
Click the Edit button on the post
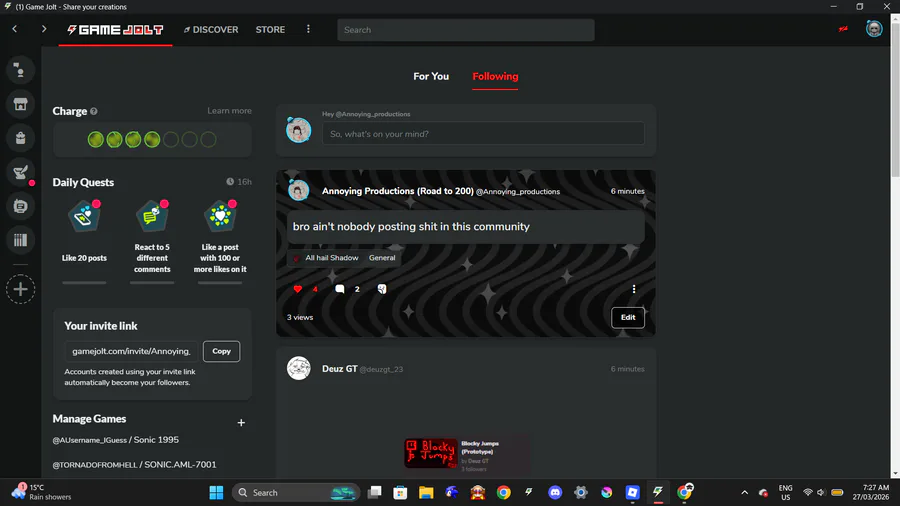tap(628, 317)
